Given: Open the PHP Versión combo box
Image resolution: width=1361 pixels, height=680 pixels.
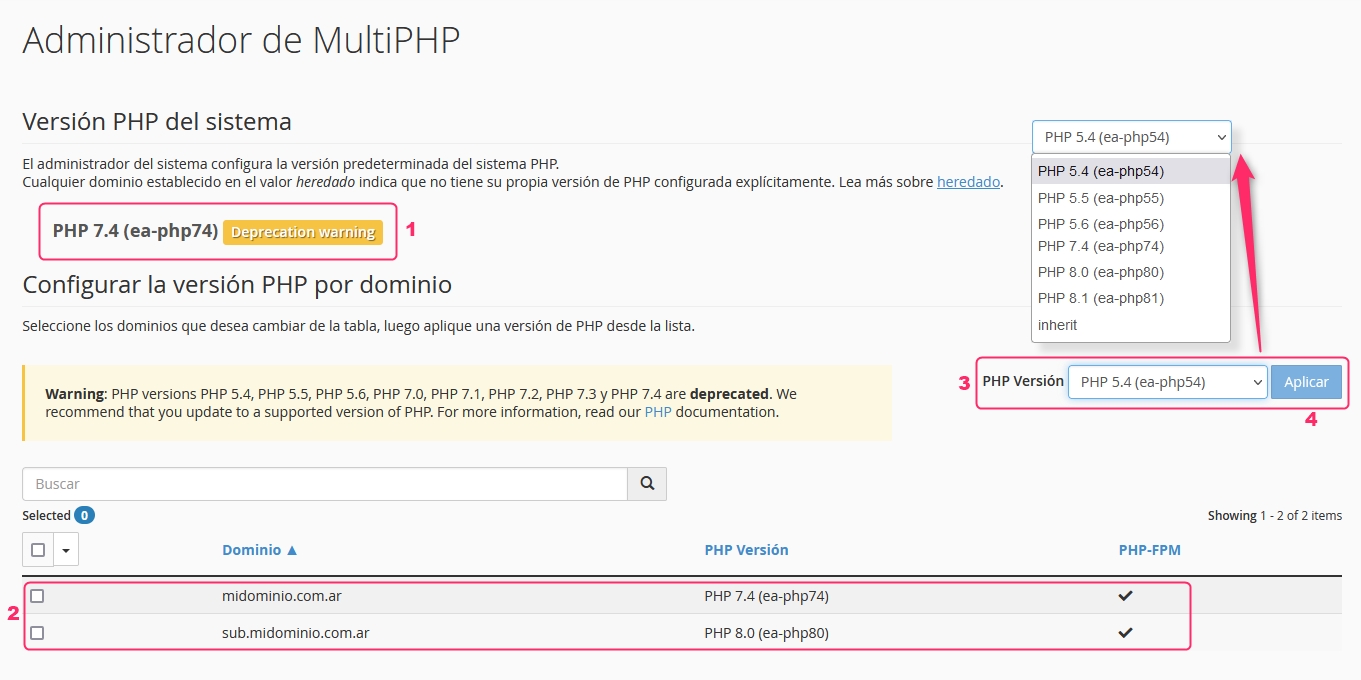Looking at the screenshot, I should (x=1167, y=382).
